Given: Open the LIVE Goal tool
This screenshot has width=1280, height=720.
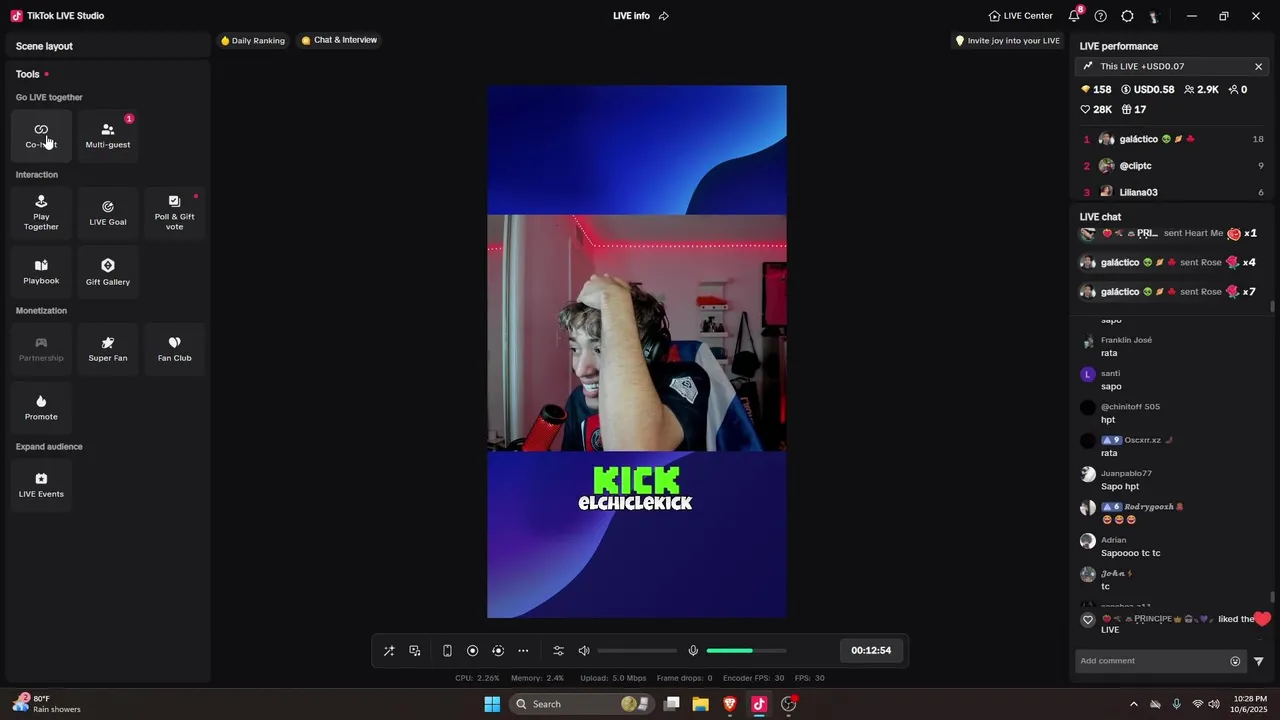Looking at the screenshot, I should point(108,213).
